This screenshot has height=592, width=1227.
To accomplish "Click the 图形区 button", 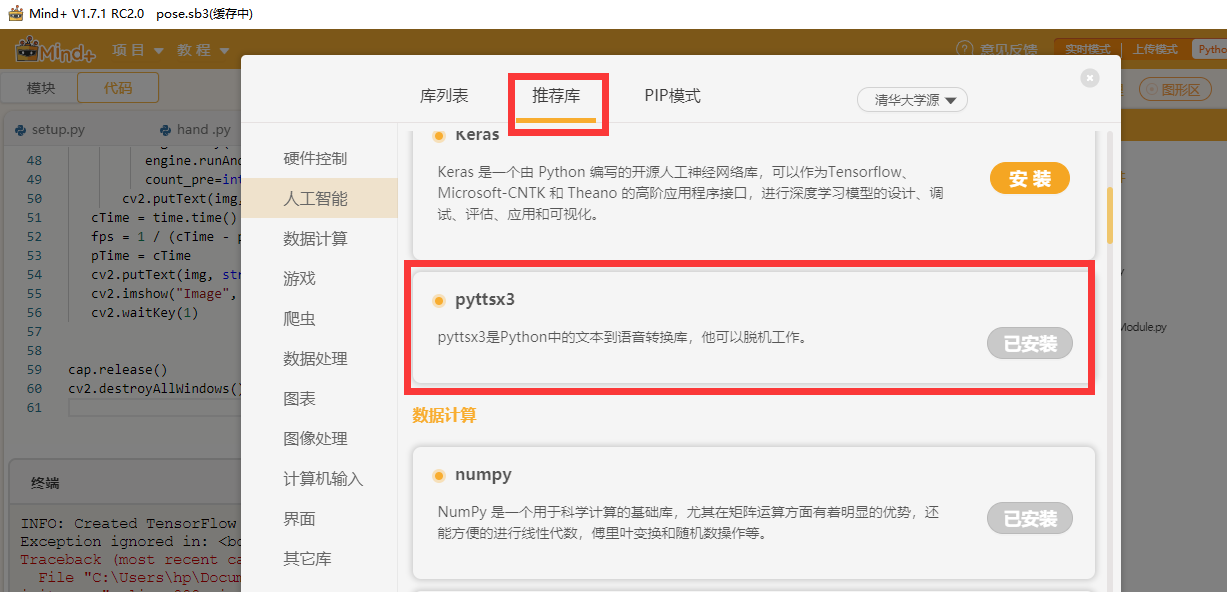I will click(x=1174, y=90).
